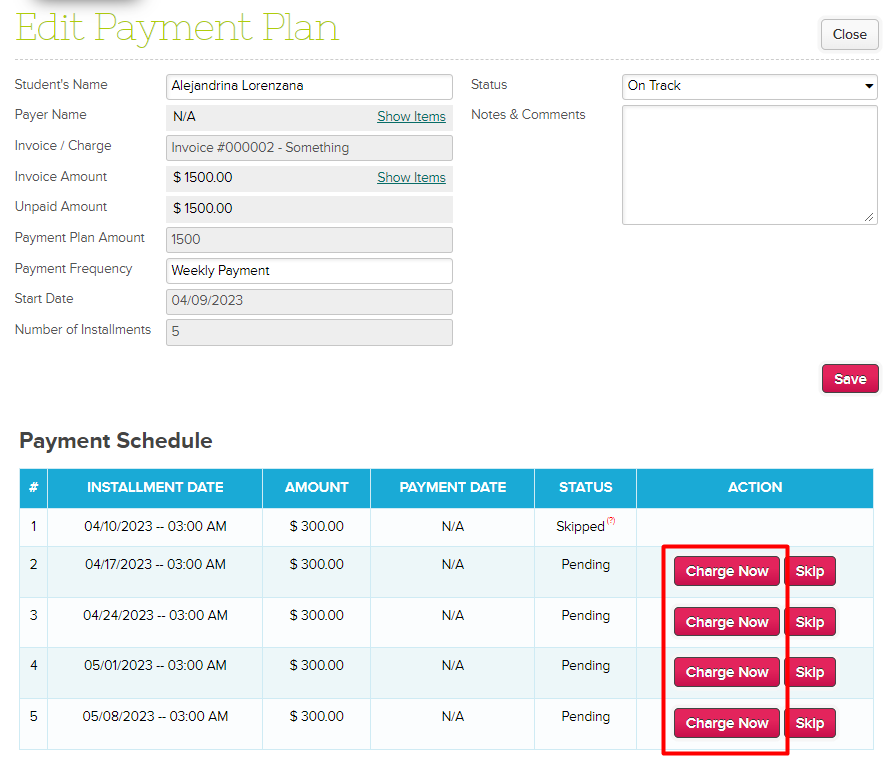Image resolution: width=893 pixels, height=763 pixels.
Task: Skip the 04/17/2023 installment
Action: (809, 572)
